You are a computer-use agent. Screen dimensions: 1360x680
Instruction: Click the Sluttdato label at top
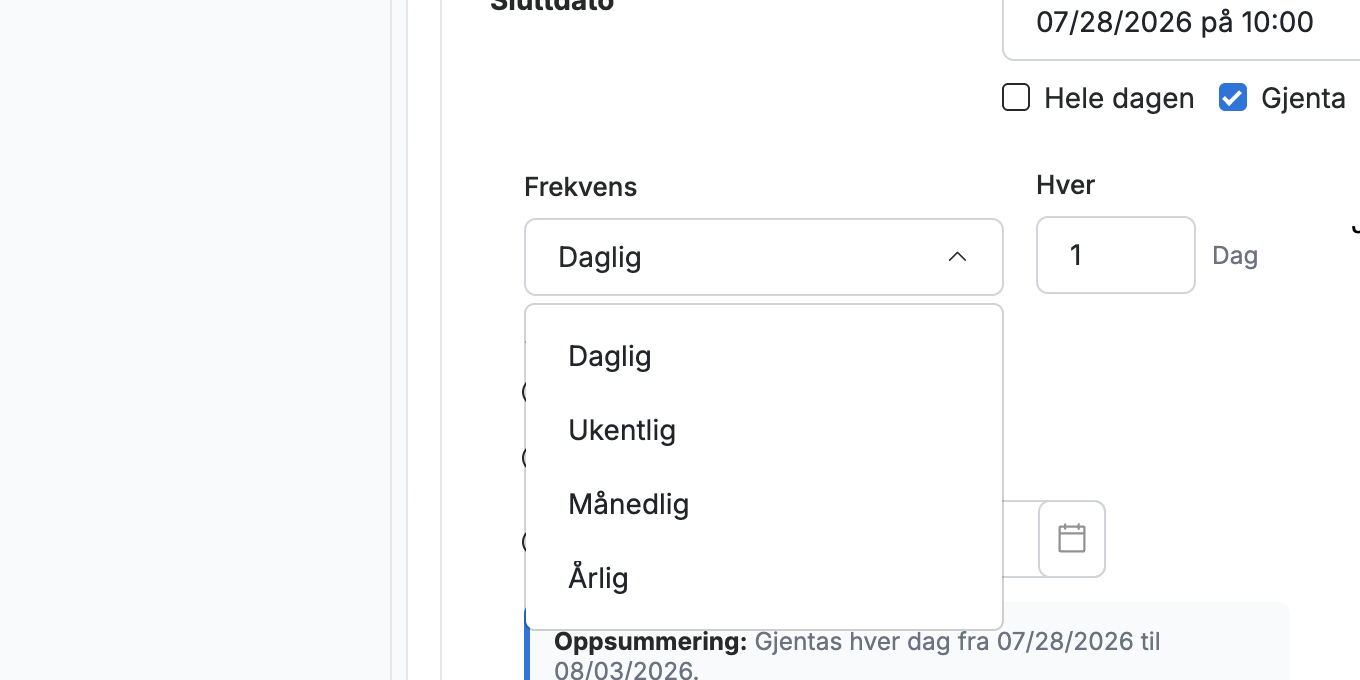552,5
